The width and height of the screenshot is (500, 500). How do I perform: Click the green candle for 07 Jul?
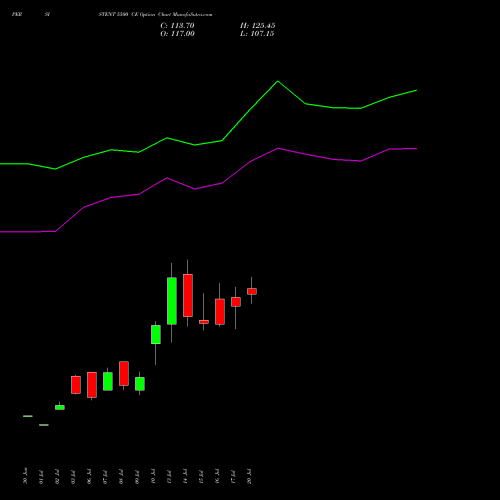coord(108,381)
